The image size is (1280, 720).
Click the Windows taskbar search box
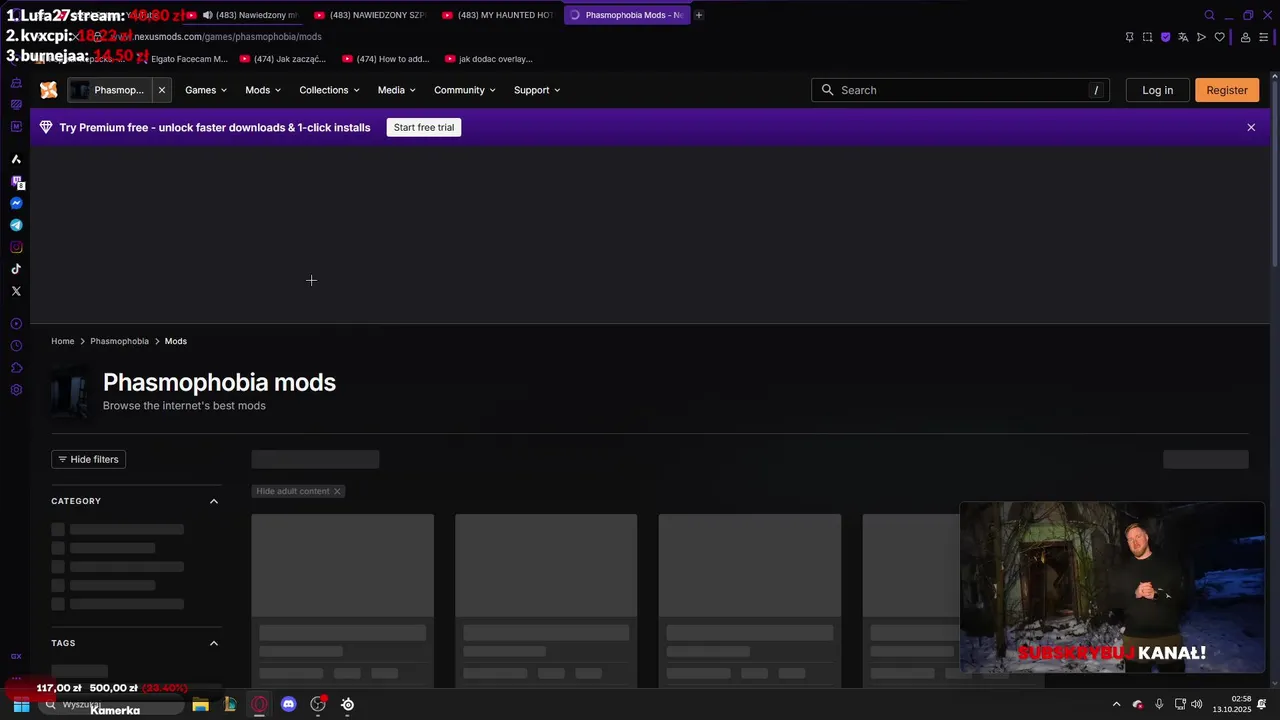(x=112, y=705)
